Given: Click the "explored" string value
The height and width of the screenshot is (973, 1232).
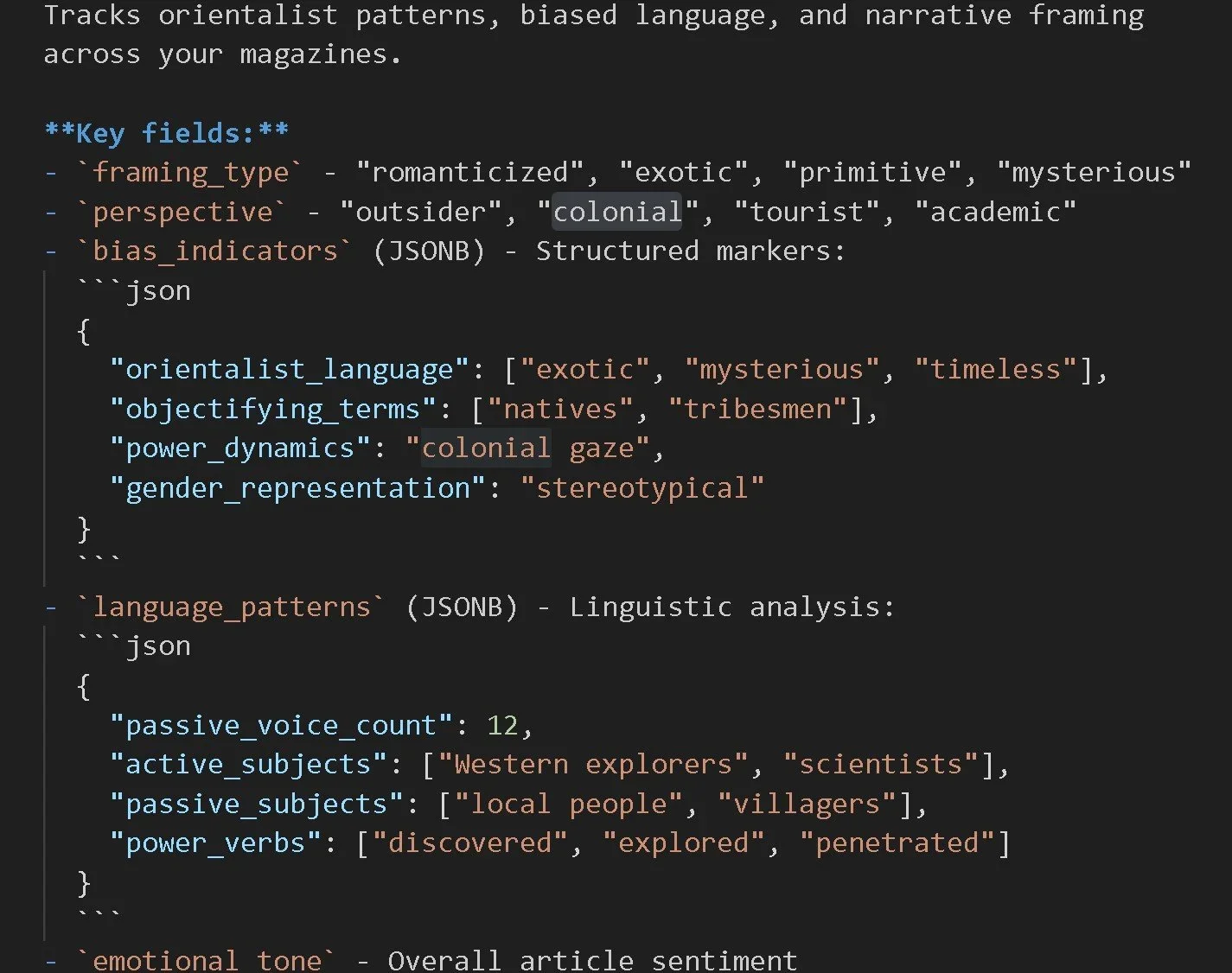Looking at the screenshot, I should 684,843.
